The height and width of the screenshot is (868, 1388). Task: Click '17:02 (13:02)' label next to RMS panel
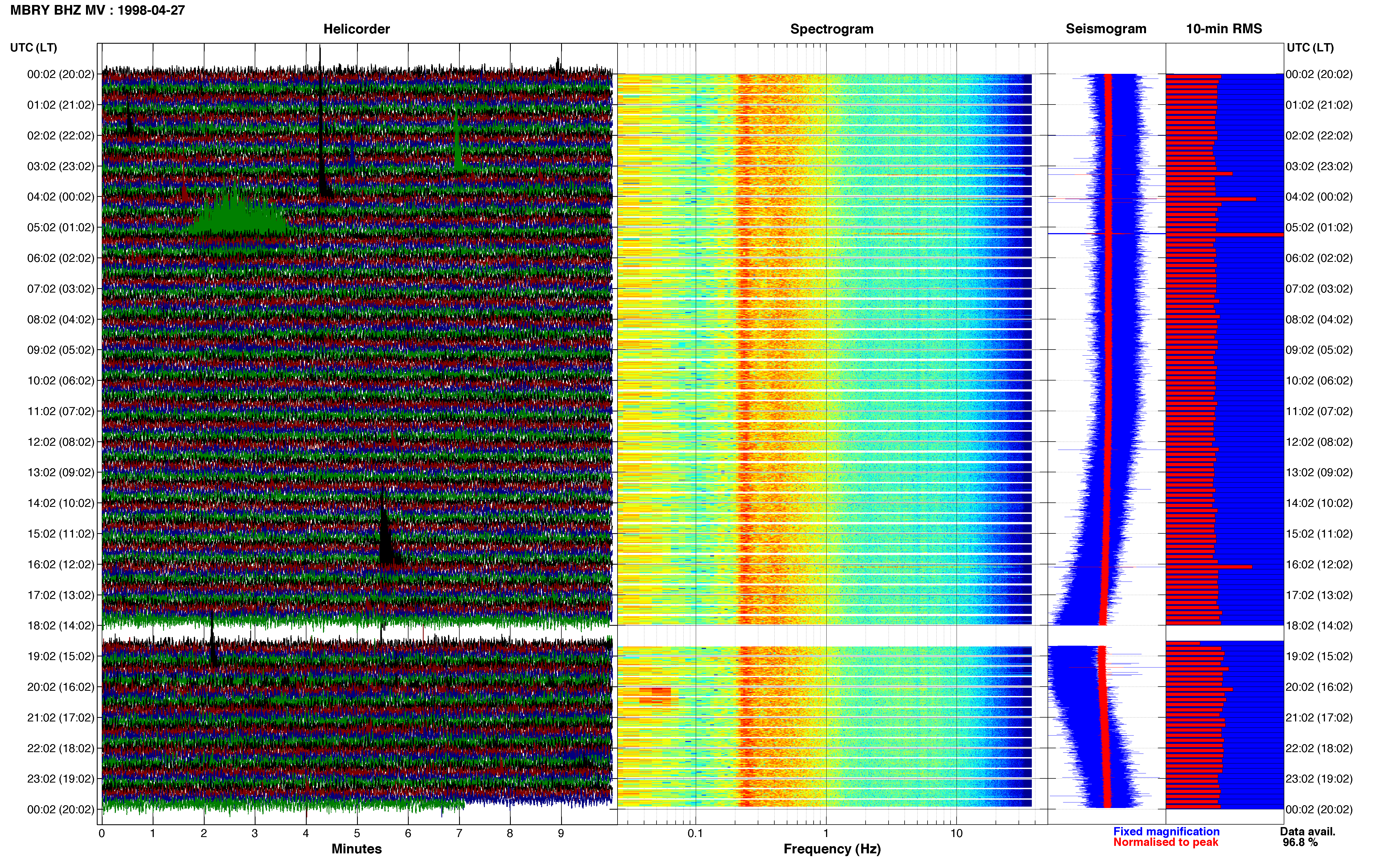pyautogui.click(x=1319, y=595)
